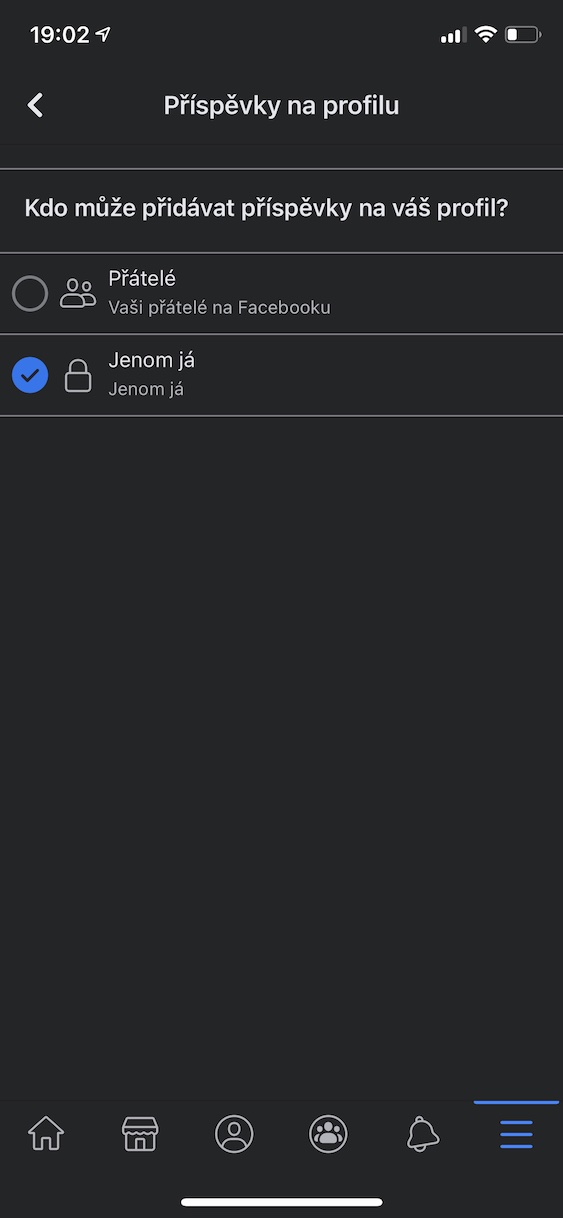Viewport: 563px width, 1218px height.
Task: Tap the 'Kdo může přidávat příspěvky' heading
Action: point(266,209)
